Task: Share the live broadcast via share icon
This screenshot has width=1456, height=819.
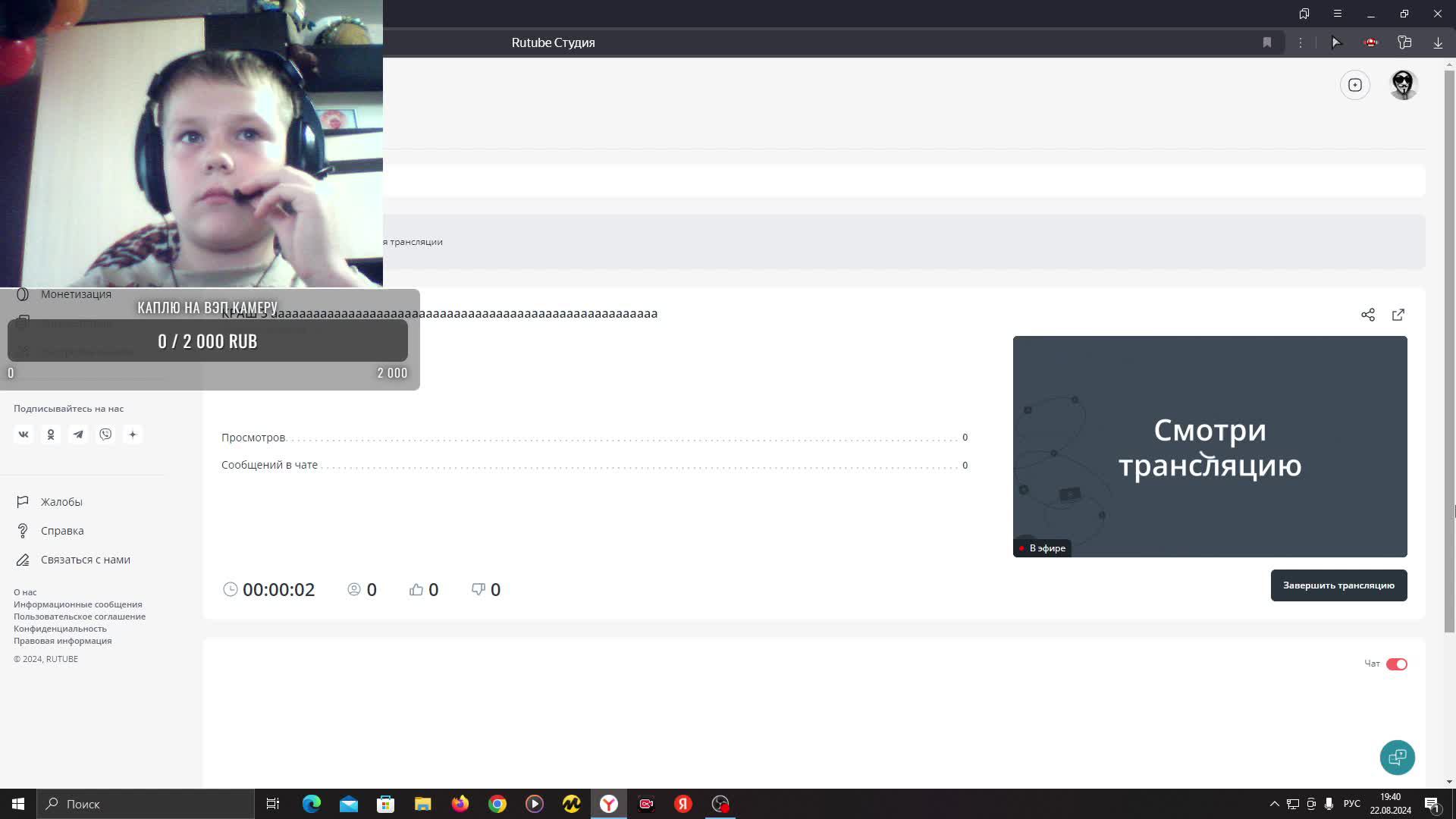Action: [1368, 315]
